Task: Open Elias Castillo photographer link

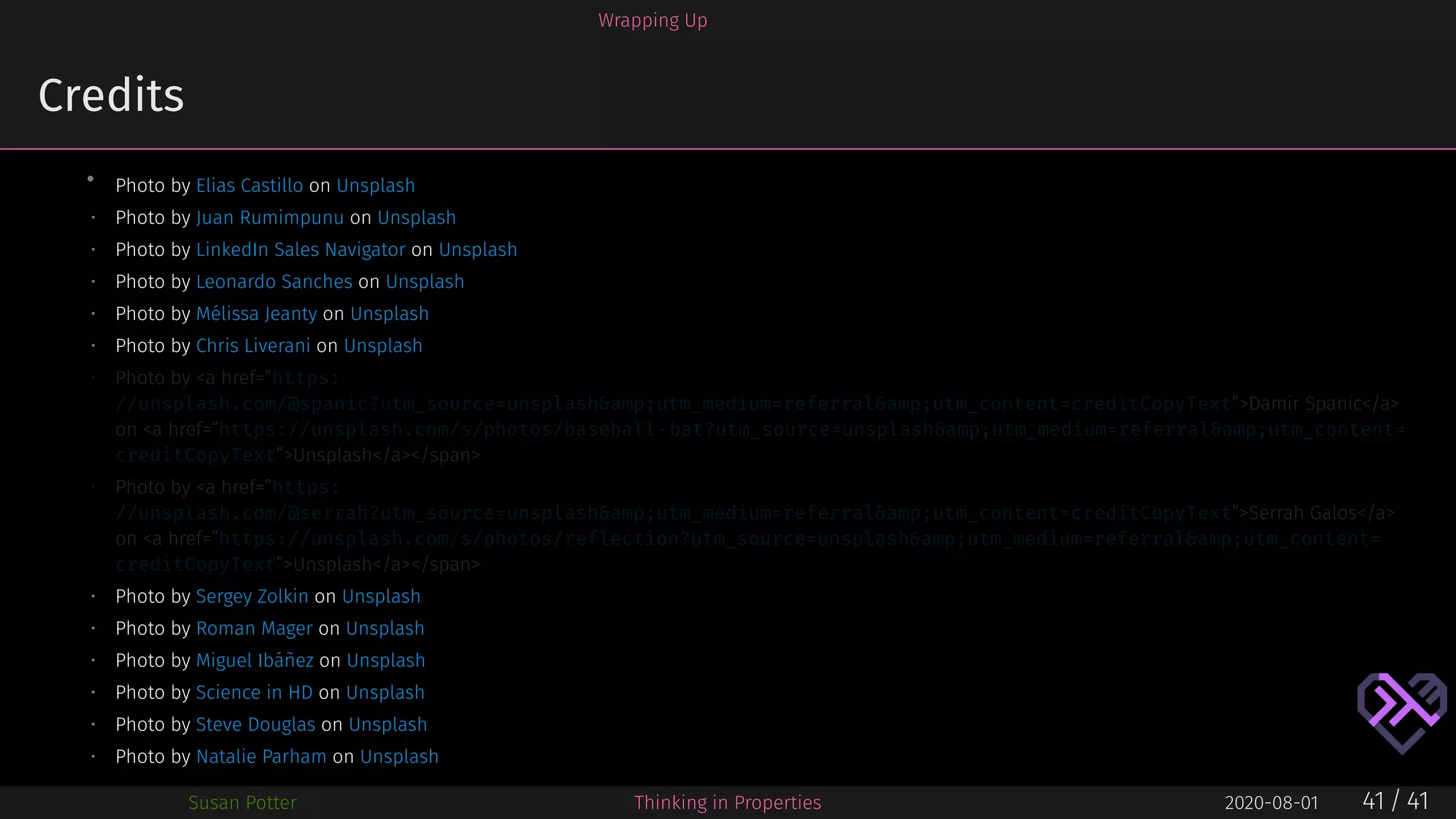Action: (250, 186)
